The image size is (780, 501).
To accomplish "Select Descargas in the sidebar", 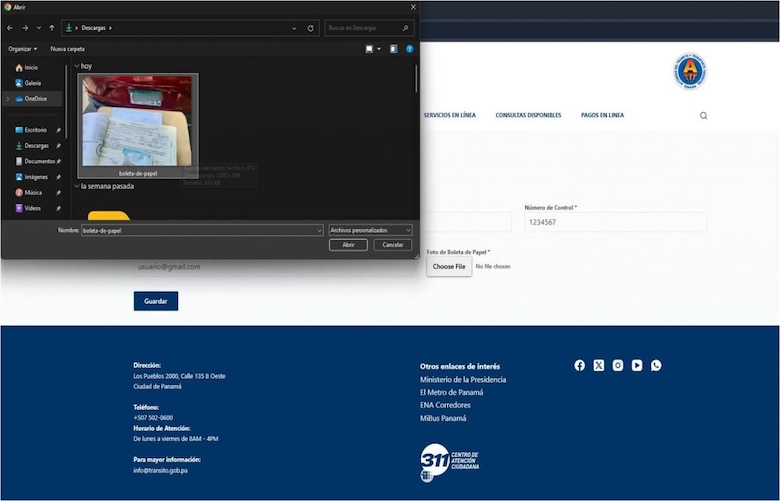I will (x=36, y=145).
